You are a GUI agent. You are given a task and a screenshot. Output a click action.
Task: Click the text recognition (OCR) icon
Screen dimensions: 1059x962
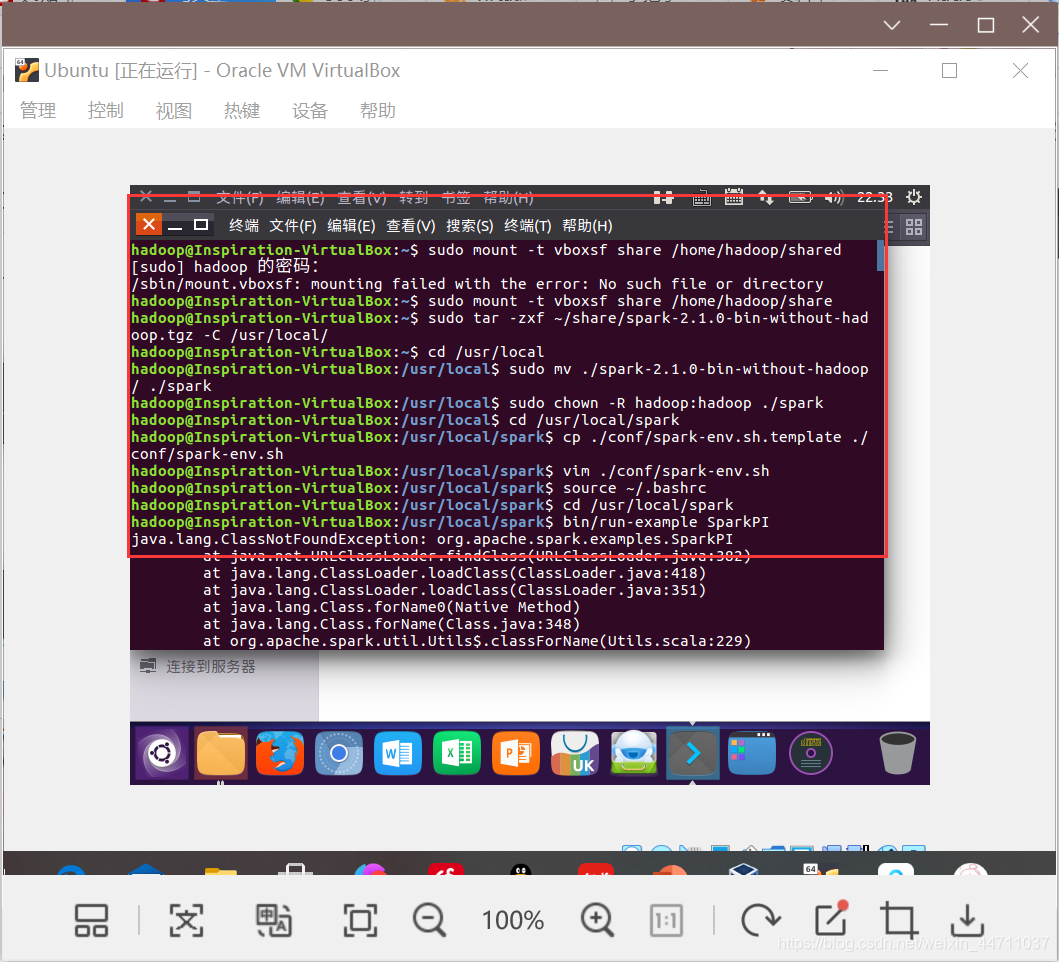tap(186, 920)
